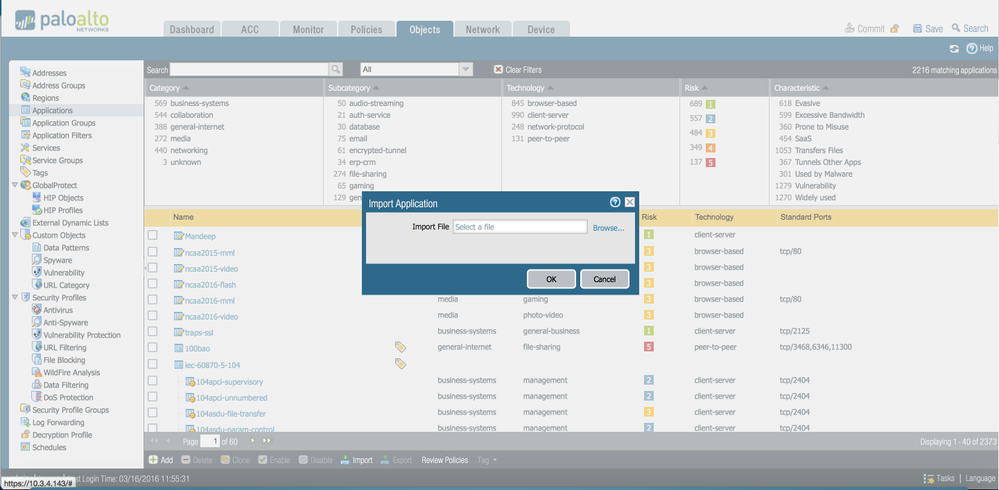Open the Network tab
This screenshot has width=999, height=490.
point(483,30)
